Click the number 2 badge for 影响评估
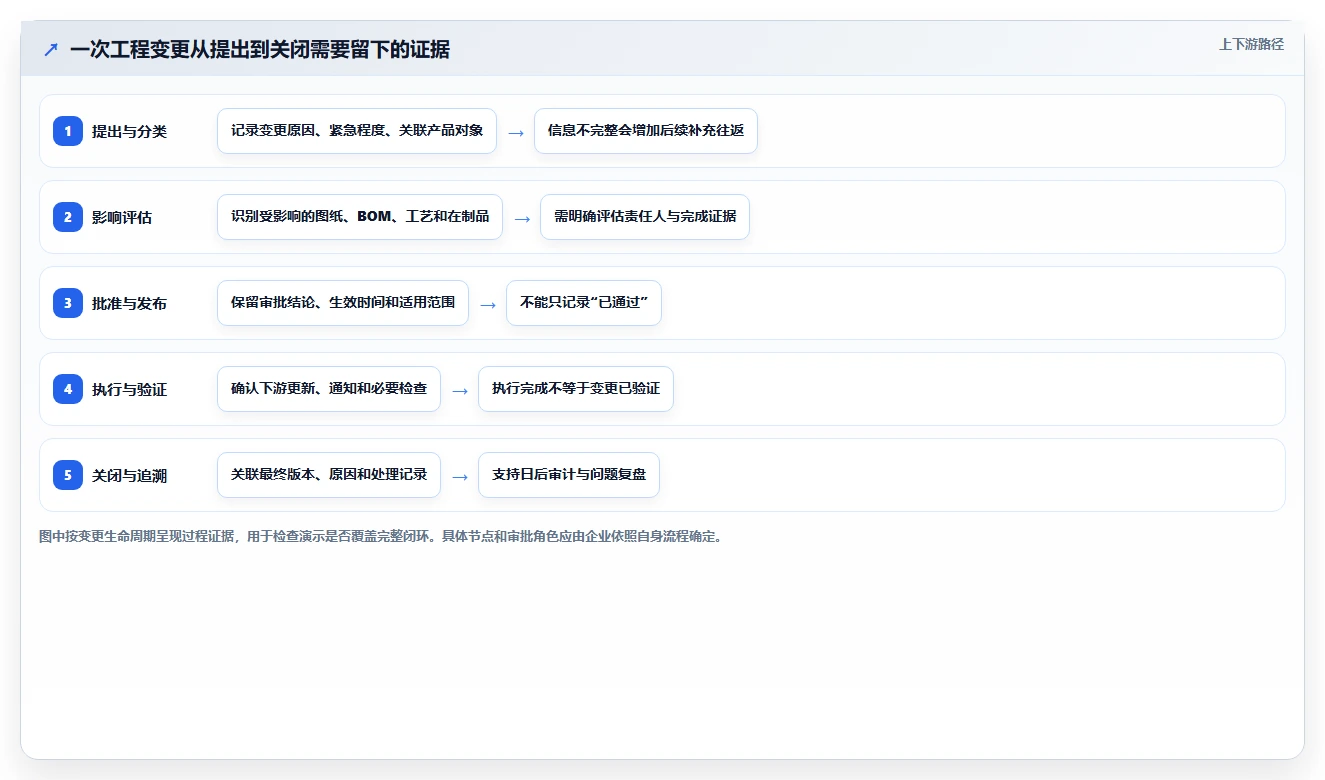Viewport: 1325px width, 780px height. click(68, 217)
